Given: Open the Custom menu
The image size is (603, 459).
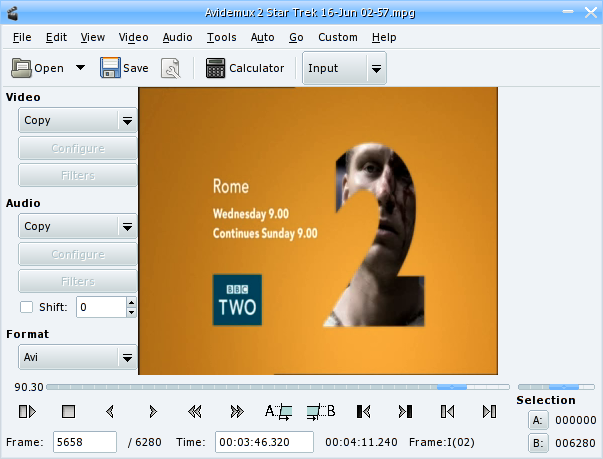Looking at the screenshot, I should click(x=338, y=37).
